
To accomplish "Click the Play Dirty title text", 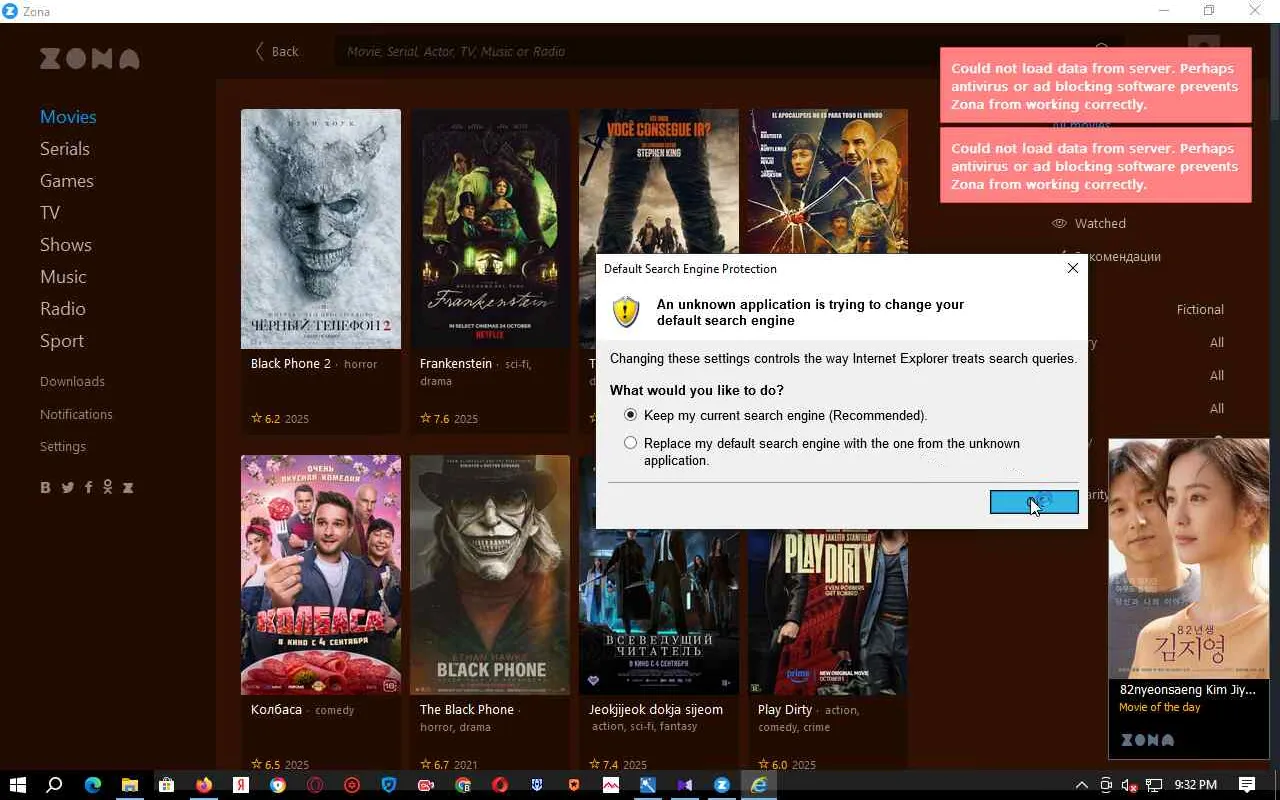I will (785, 710).
